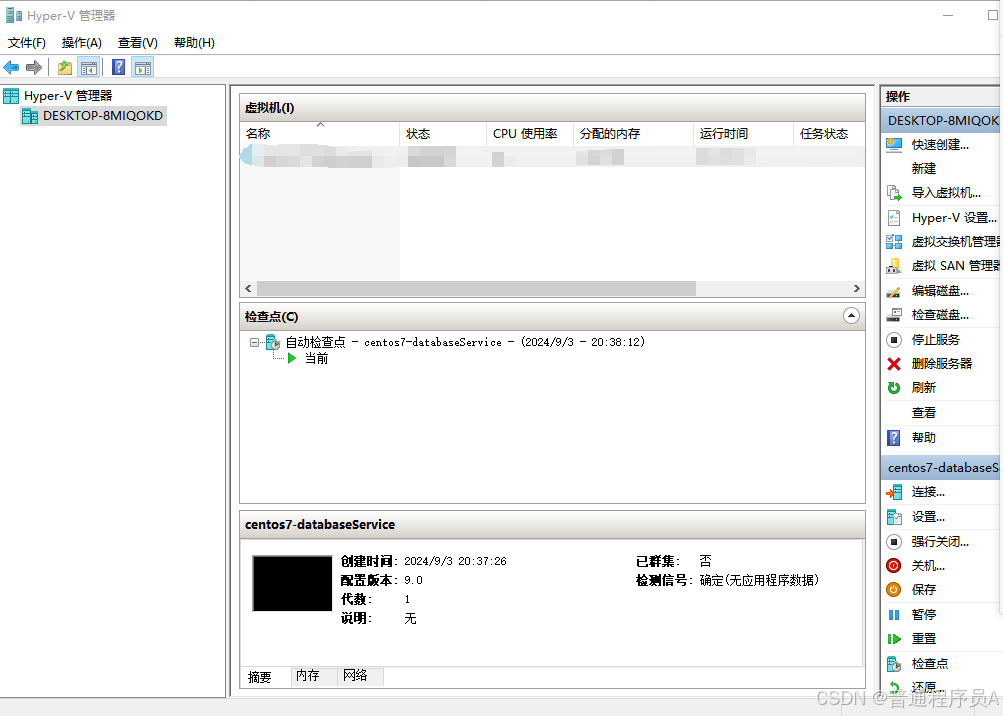Open the blue Help toolbar icon
The width and height of the screenshot is (1003, 716).
118,67
